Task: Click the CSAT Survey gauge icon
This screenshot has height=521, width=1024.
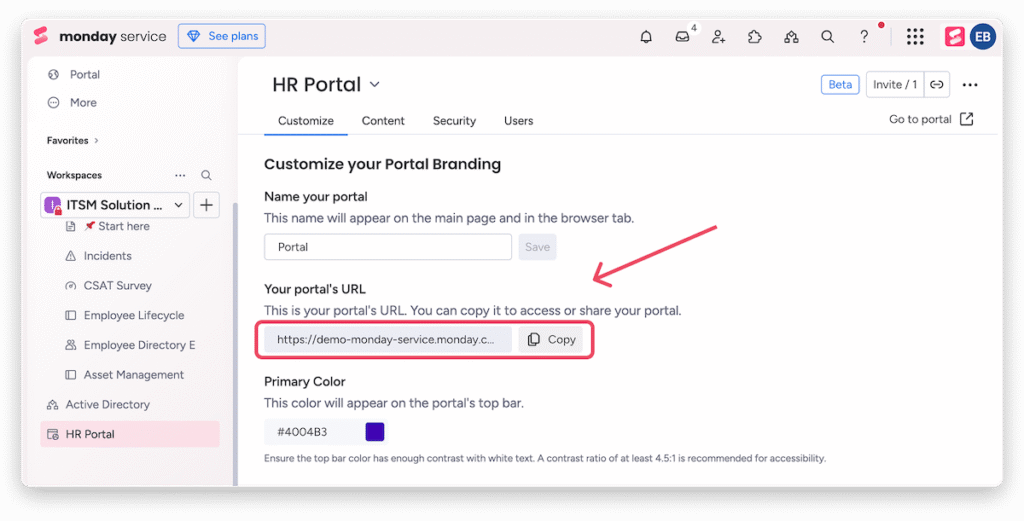Action: (71, 286)
